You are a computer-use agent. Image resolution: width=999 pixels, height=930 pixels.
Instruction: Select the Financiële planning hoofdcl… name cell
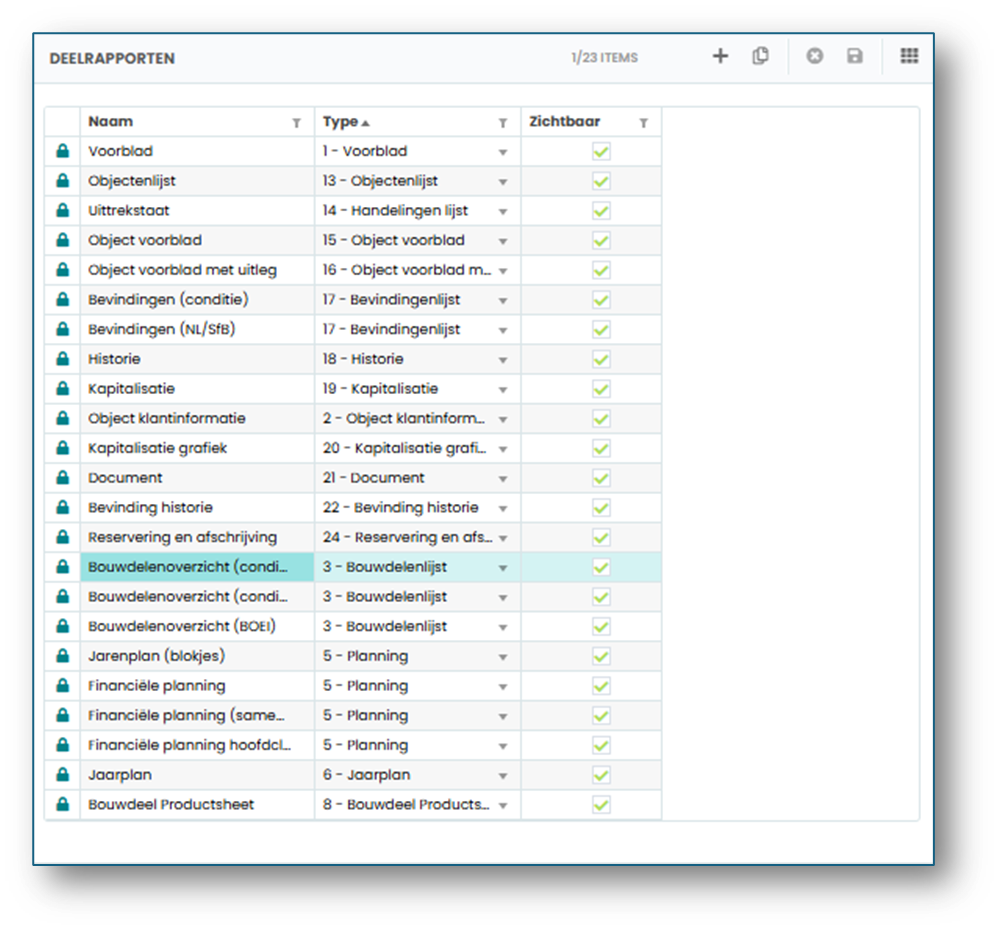tap(198, 745)
